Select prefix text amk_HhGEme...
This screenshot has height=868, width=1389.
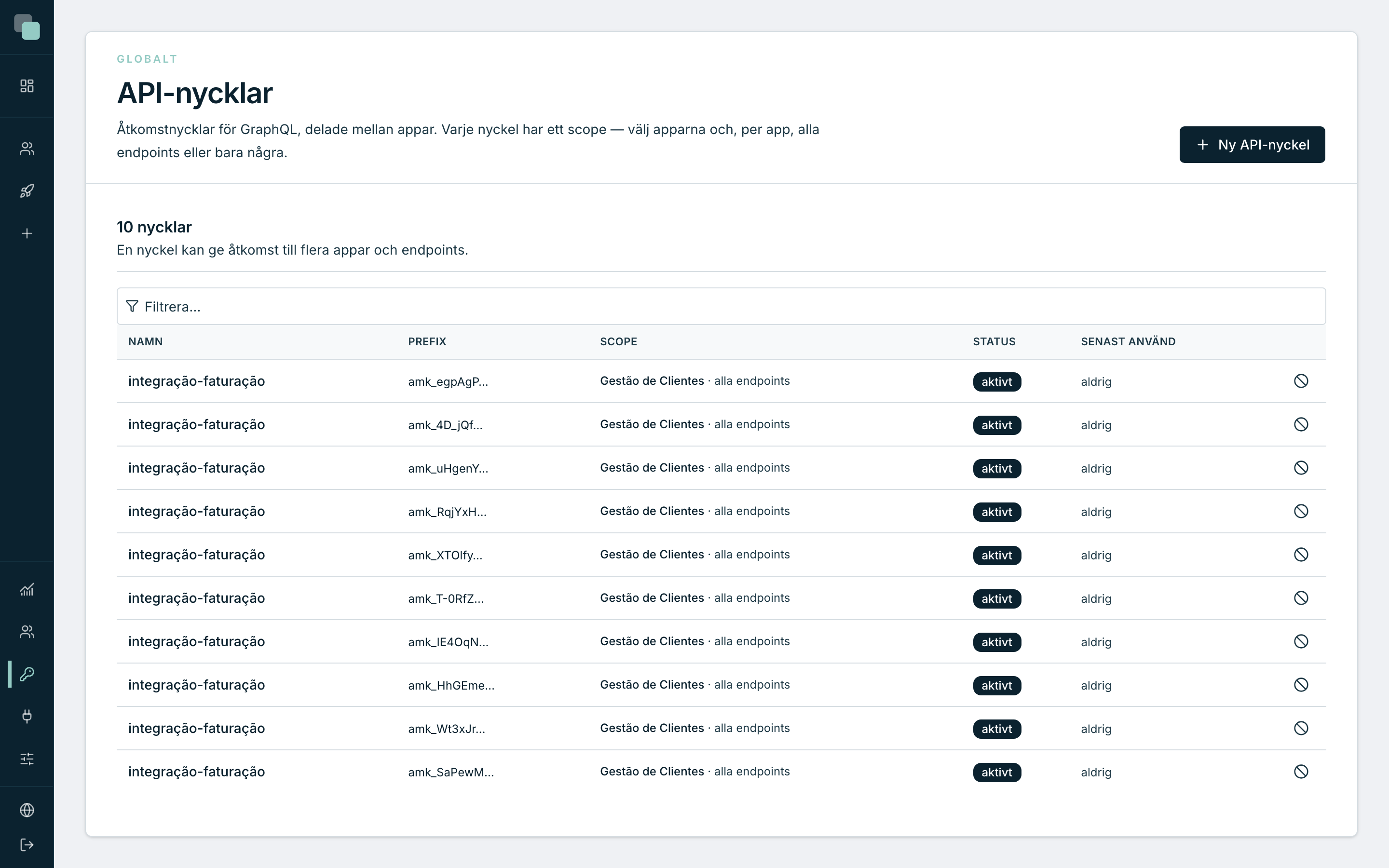coord(451,685)
